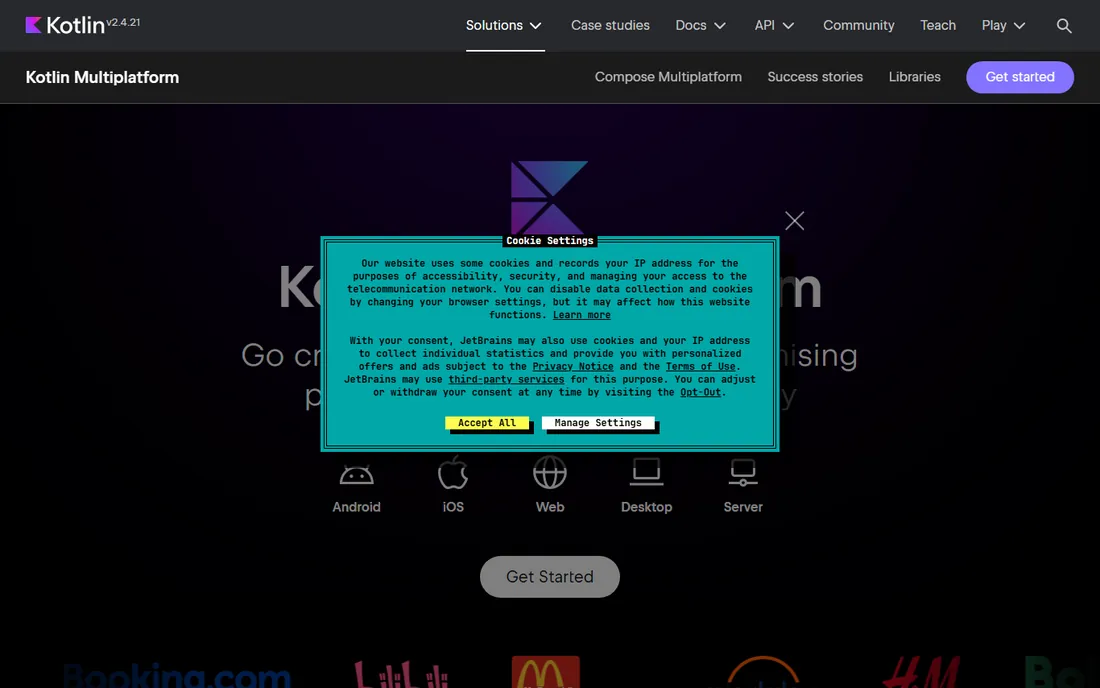
Task: Open the Case studies page
Action: [x=610, y=25]
